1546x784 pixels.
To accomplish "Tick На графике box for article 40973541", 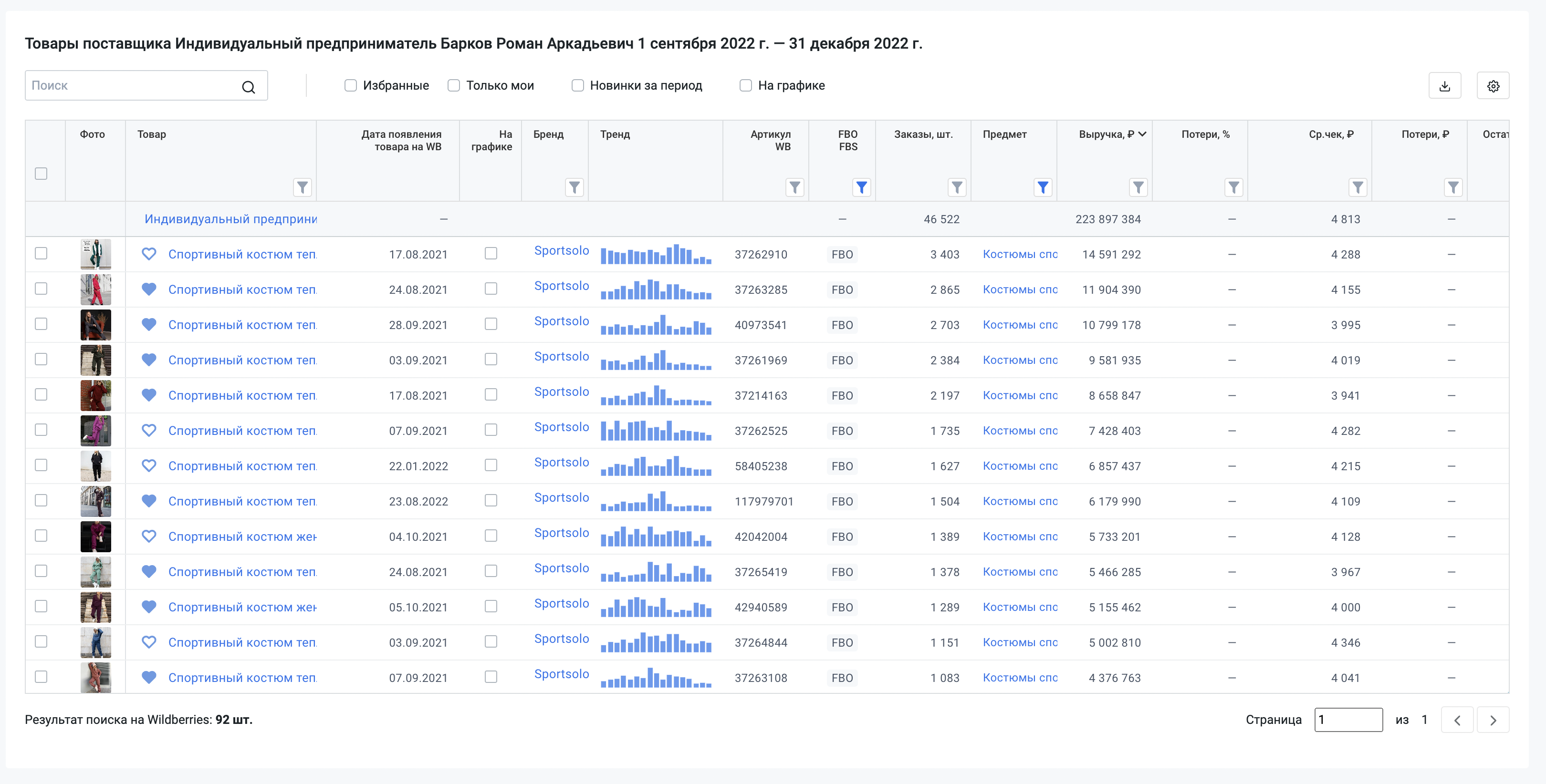I will [x=491, y=324].
